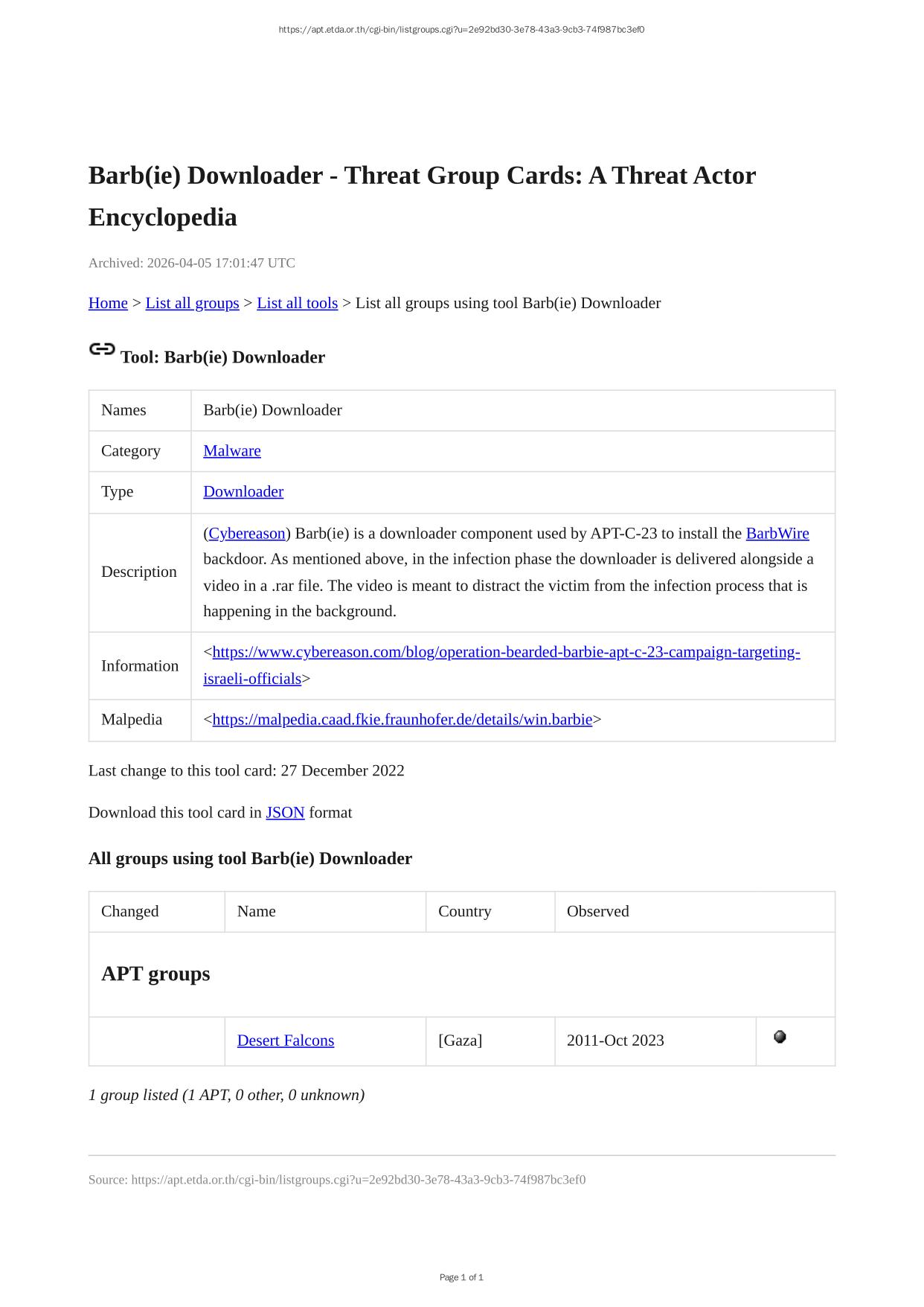Click the Cybereason link in the description

point(247,534)
